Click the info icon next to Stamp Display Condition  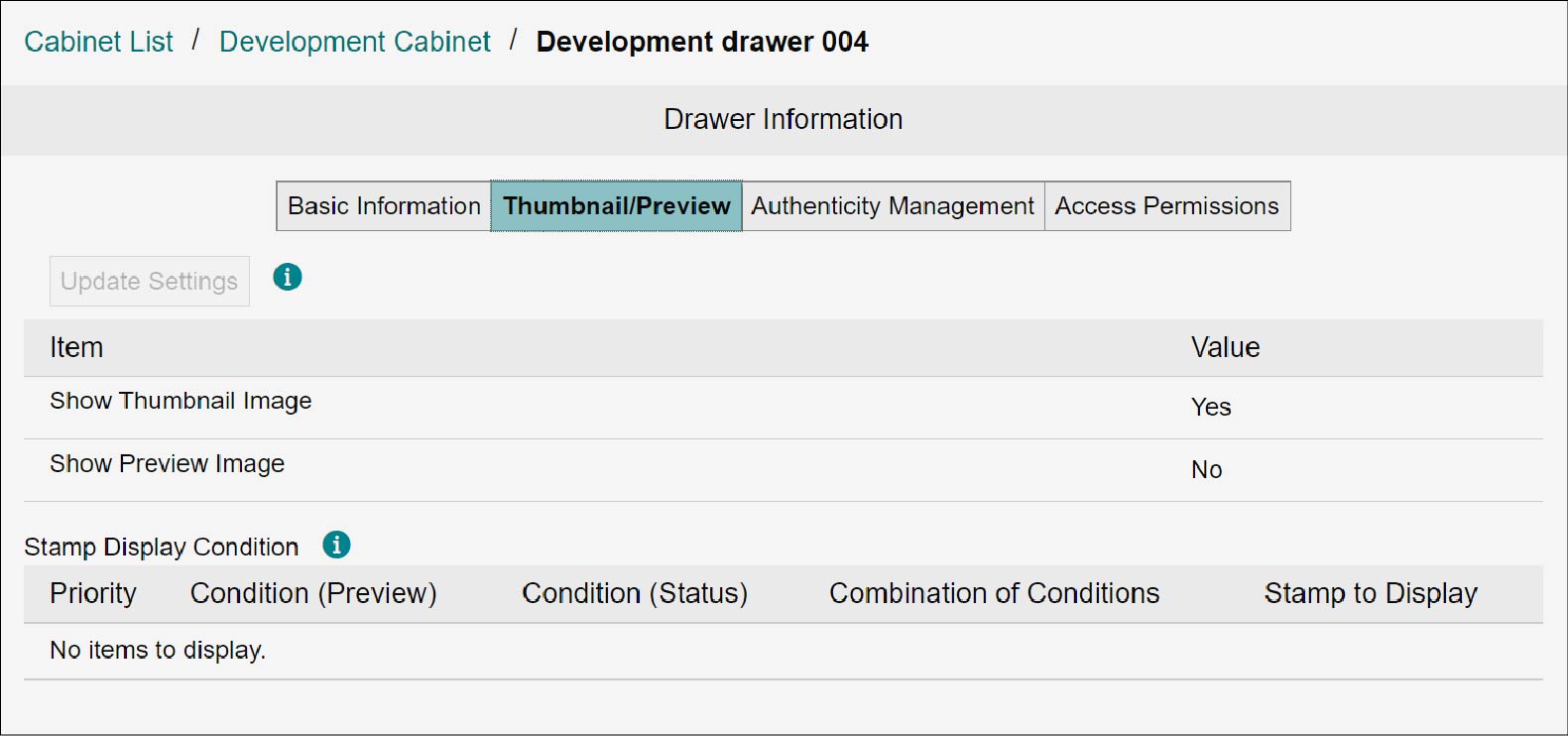[x=337, y=545]
